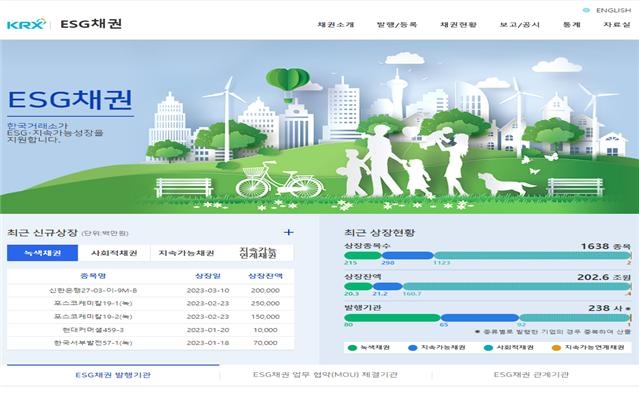Click the 202.6 조원 total value
This screenshot has width=639, height=397.
pos(604,277)
